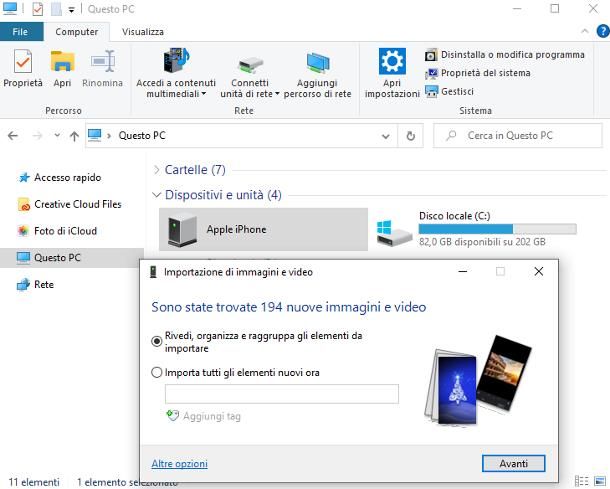The image size is (610, 489).
Task: Click the tag text field in import dialog
Action: tap(282, 394)
